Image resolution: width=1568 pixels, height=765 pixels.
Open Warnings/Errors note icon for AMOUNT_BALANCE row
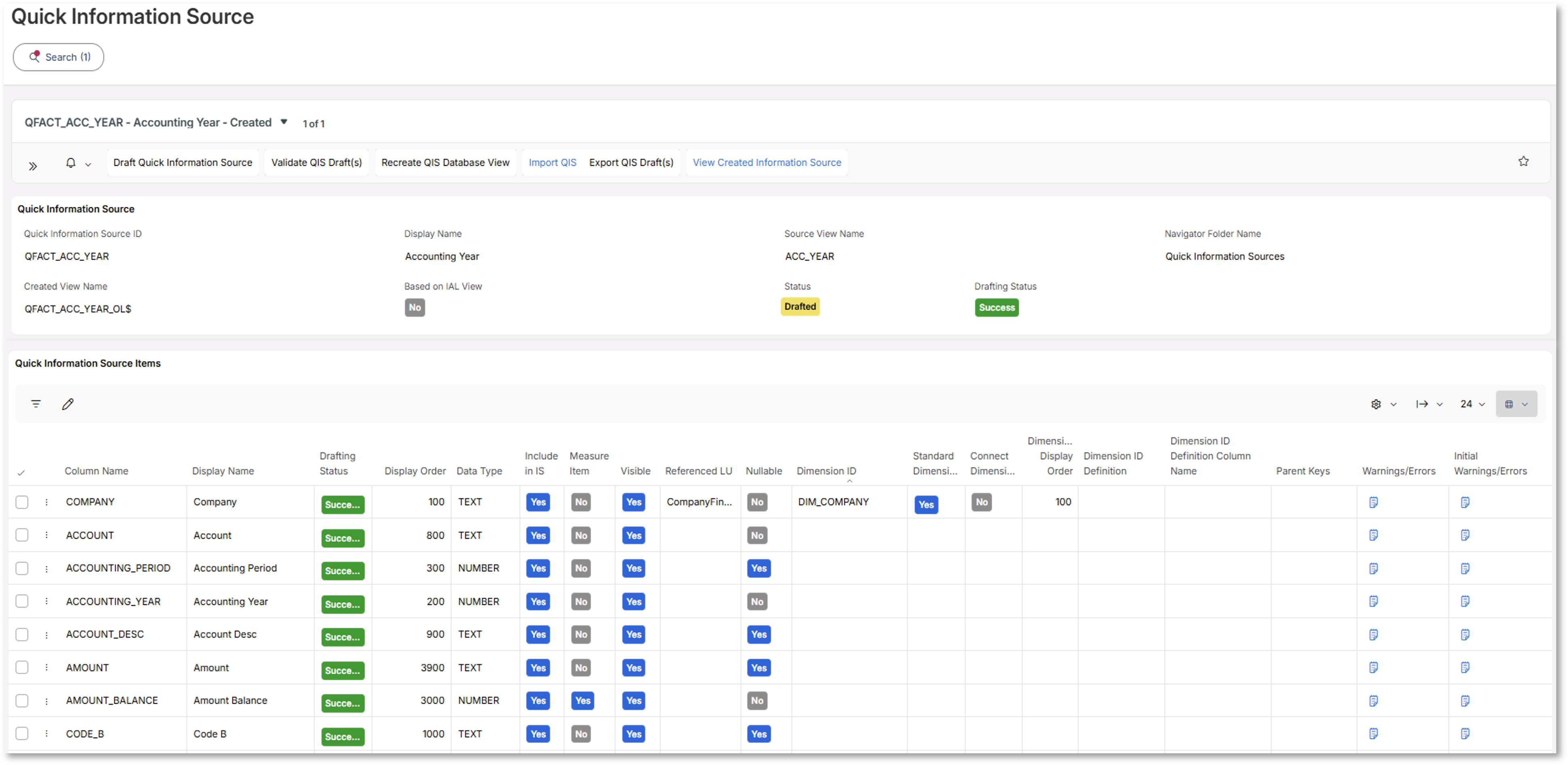tap(1373, 701)
